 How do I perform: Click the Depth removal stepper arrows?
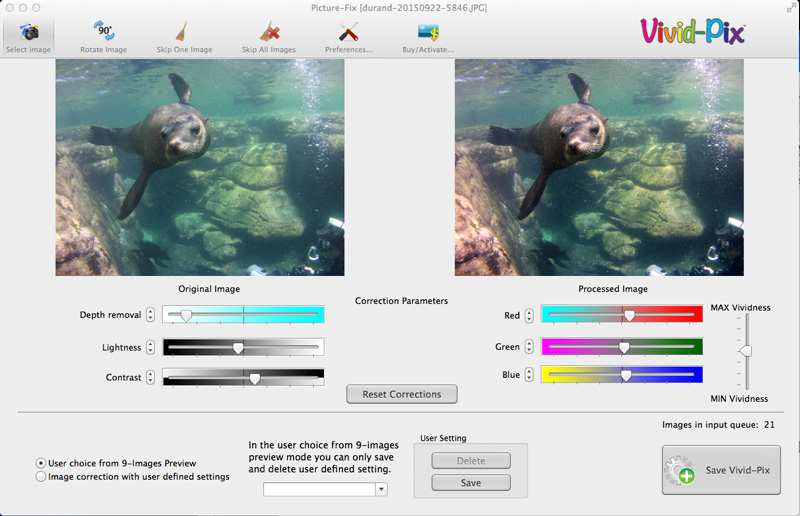(x=150, y=315)
